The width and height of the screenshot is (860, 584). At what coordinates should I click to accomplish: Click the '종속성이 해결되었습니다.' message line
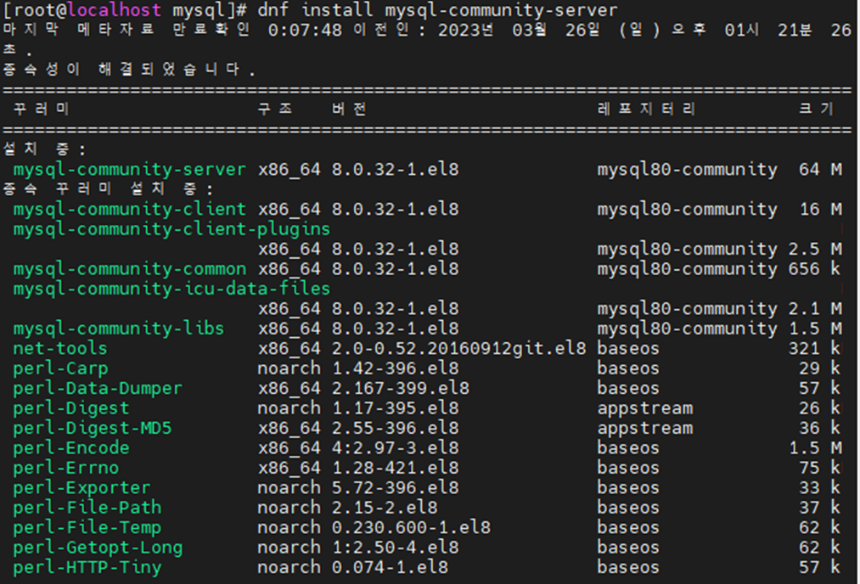click(129, 70)
